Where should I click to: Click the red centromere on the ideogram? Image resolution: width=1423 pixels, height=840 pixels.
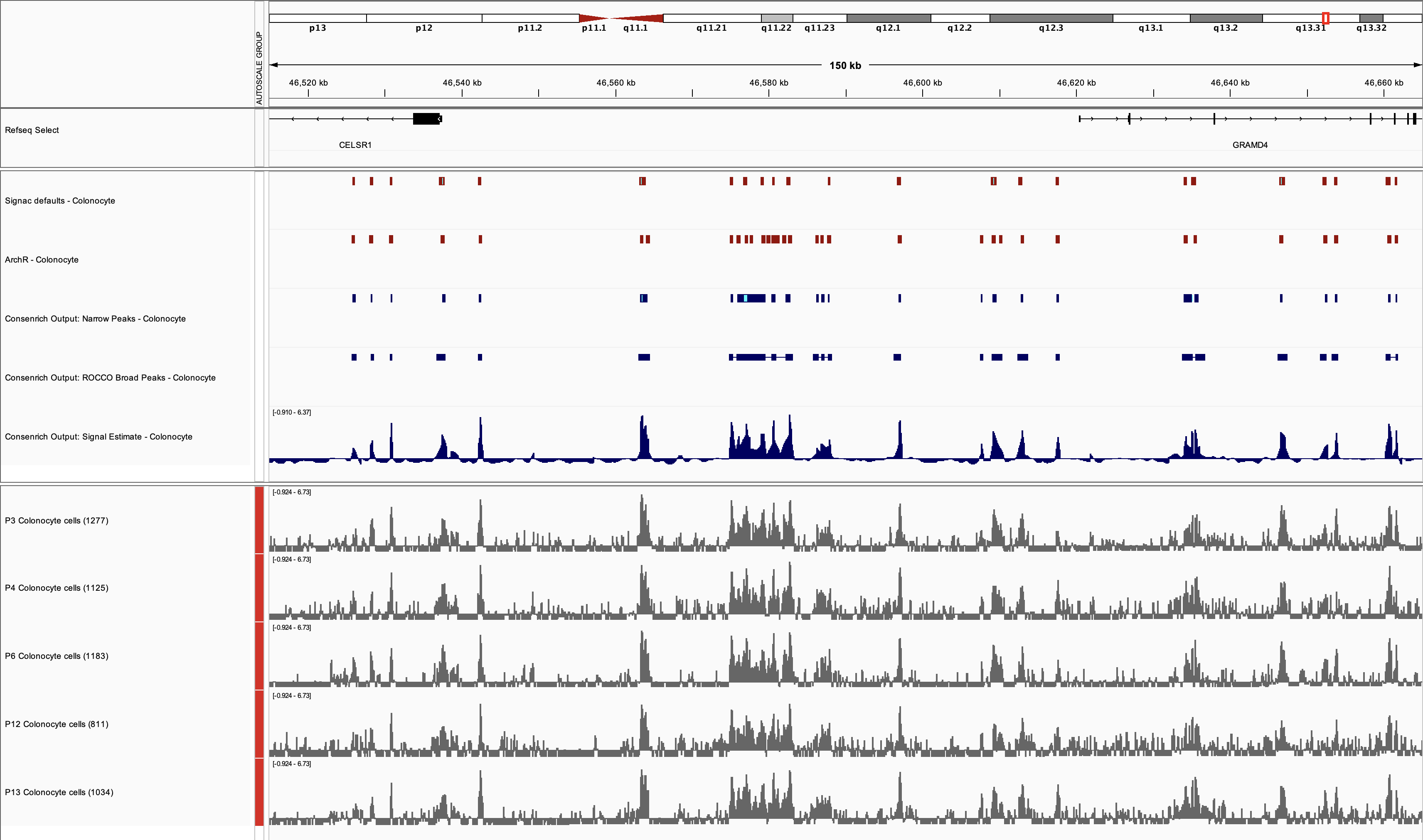coord(621,18)
